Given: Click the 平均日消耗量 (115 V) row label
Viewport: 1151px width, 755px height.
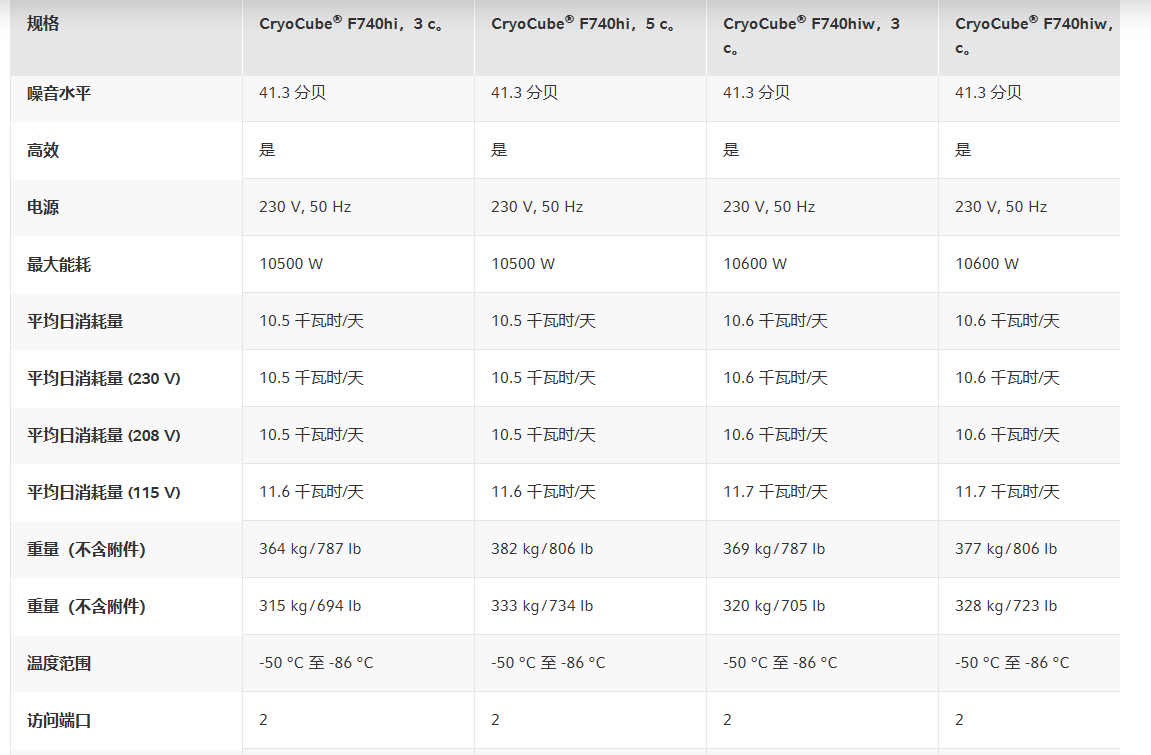Looking at the screenshot, I should click(x=104, y=492).
